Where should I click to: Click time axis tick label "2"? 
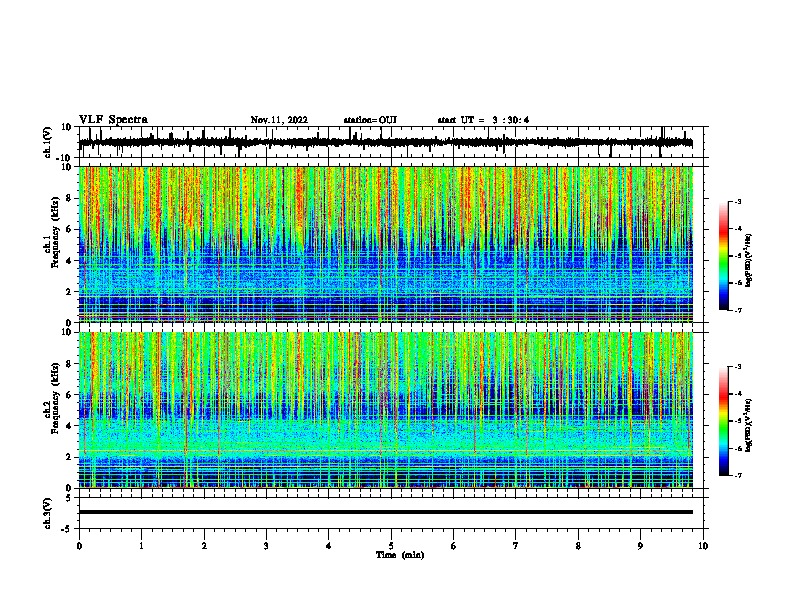(x=204, y=546)
